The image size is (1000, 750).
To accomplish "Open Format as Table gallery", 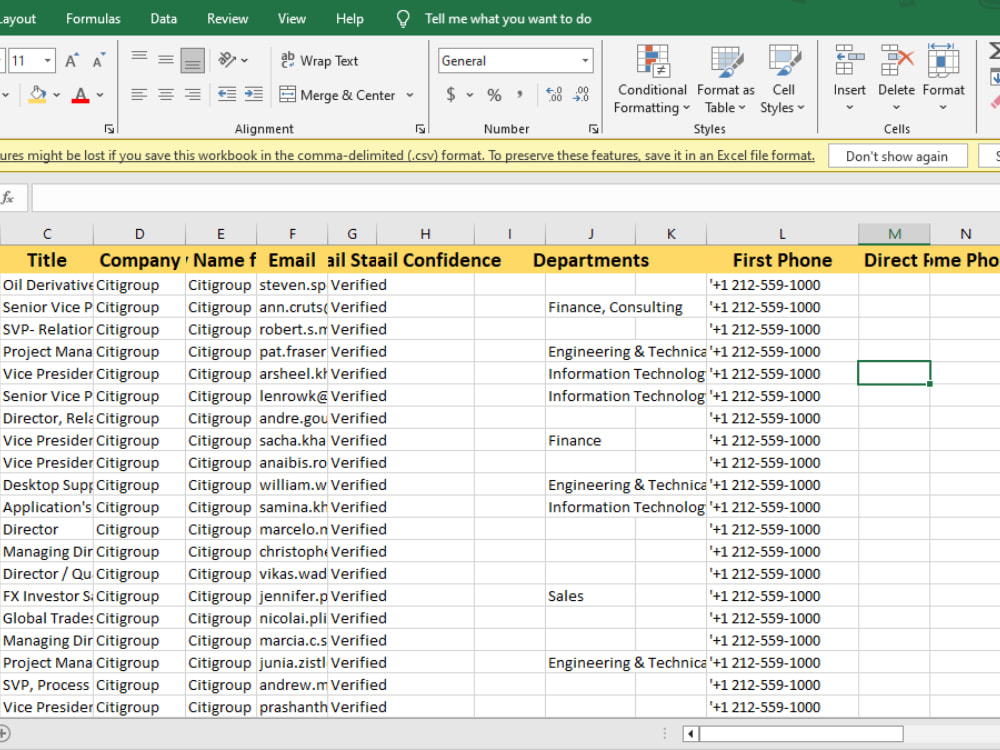I will tap(726, 79).
